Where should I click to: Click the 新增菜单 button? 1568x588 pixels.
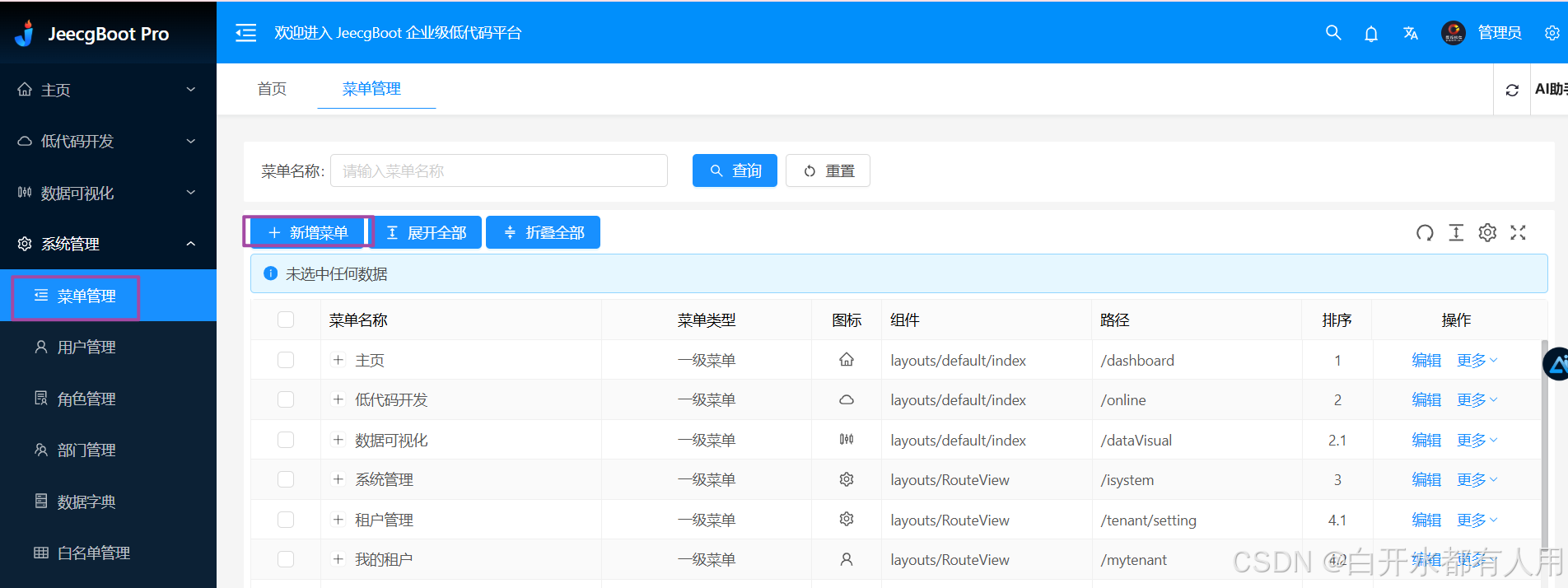coord(307,232)
